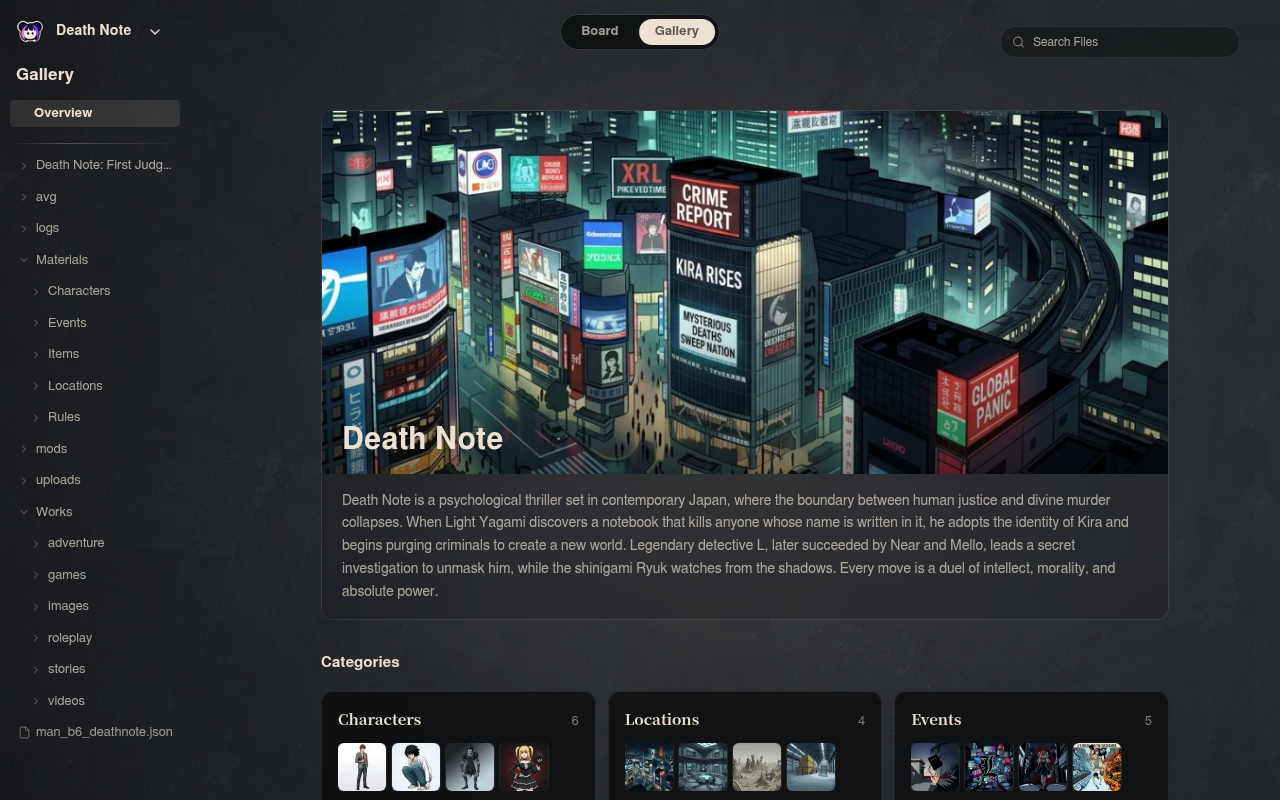
Task: Open the man_b6_deathnote.json file
Action: [x=104, y=732]
